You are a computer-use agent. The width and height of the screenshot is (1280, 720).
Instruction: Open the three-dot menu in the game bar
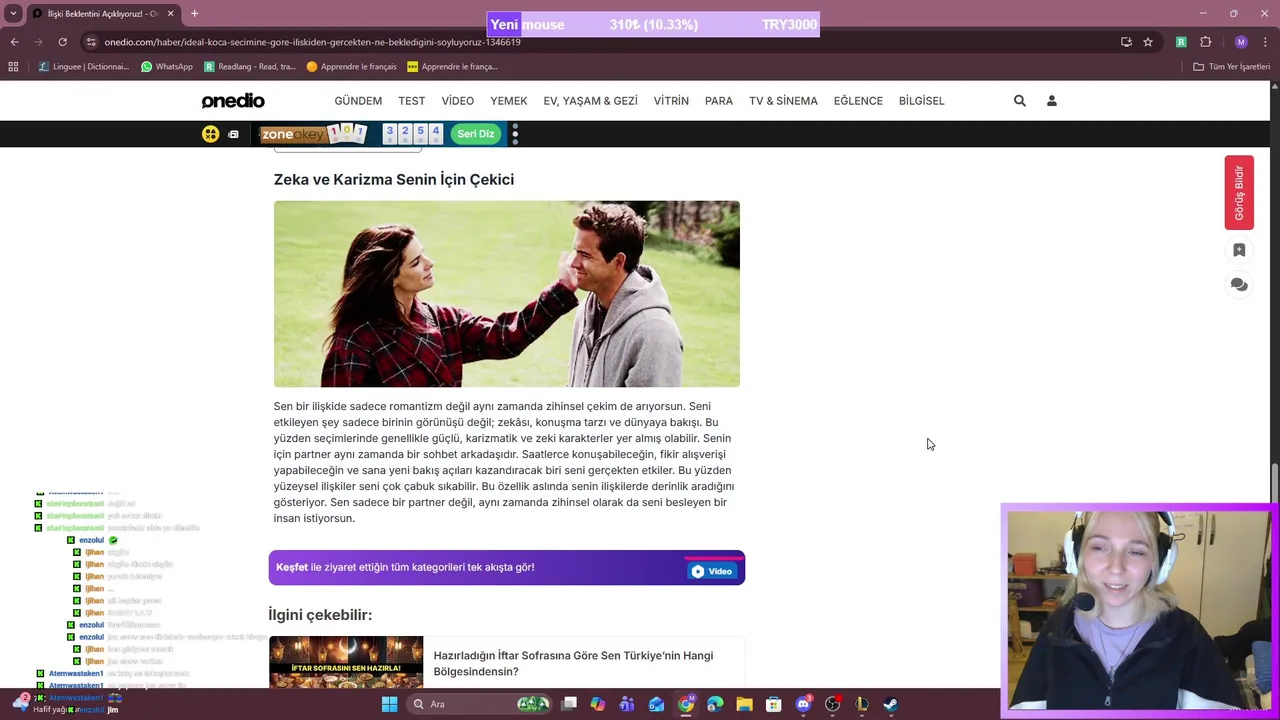coord(515,134)
